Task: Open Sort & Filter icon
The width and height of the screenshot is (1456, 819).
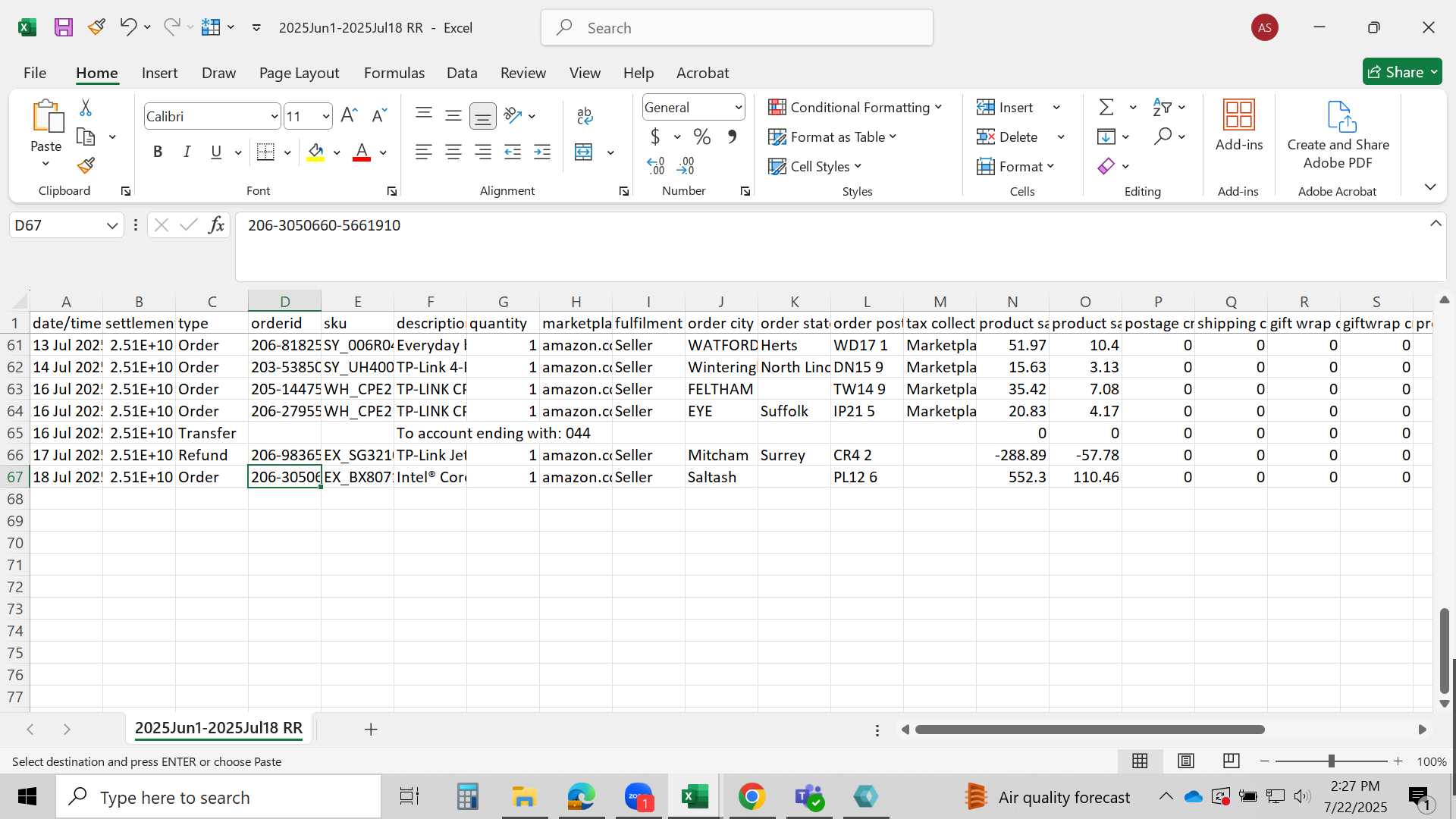Action: click(1162, 108)
